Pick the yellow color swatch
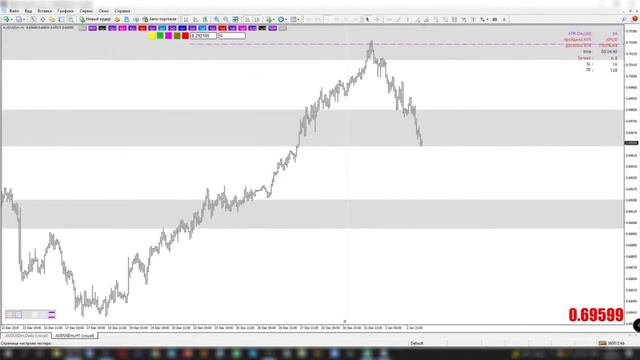This screenshot has height=360, width=640. [151, 36]
